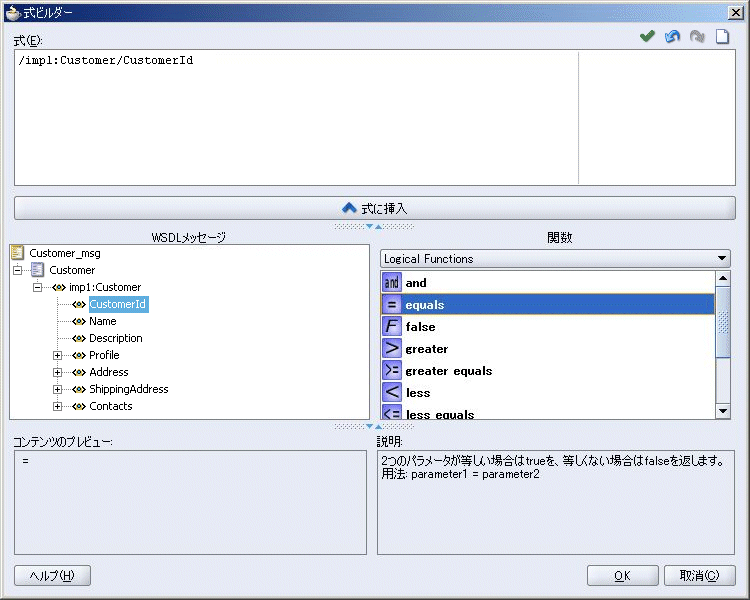Viewport: 750px width, 600px height.
Task: Click the Profile element icon
Action: pos(79,355)
